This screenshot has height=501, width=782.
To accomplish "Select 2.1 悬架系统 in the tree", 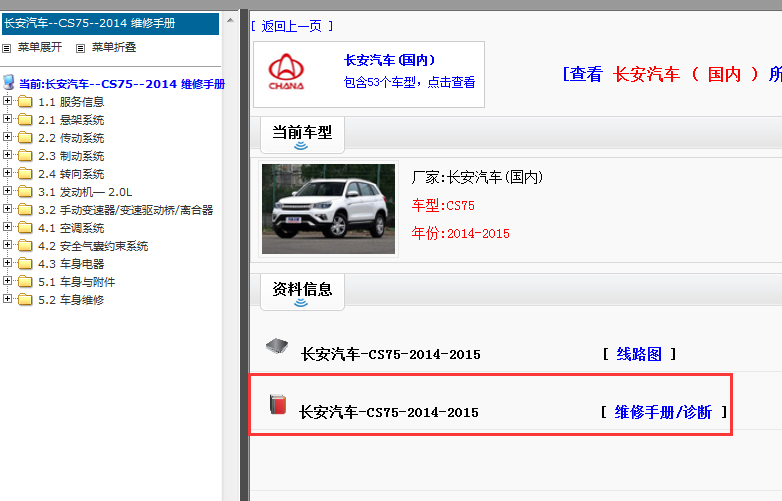I will (x=71, y=120).
